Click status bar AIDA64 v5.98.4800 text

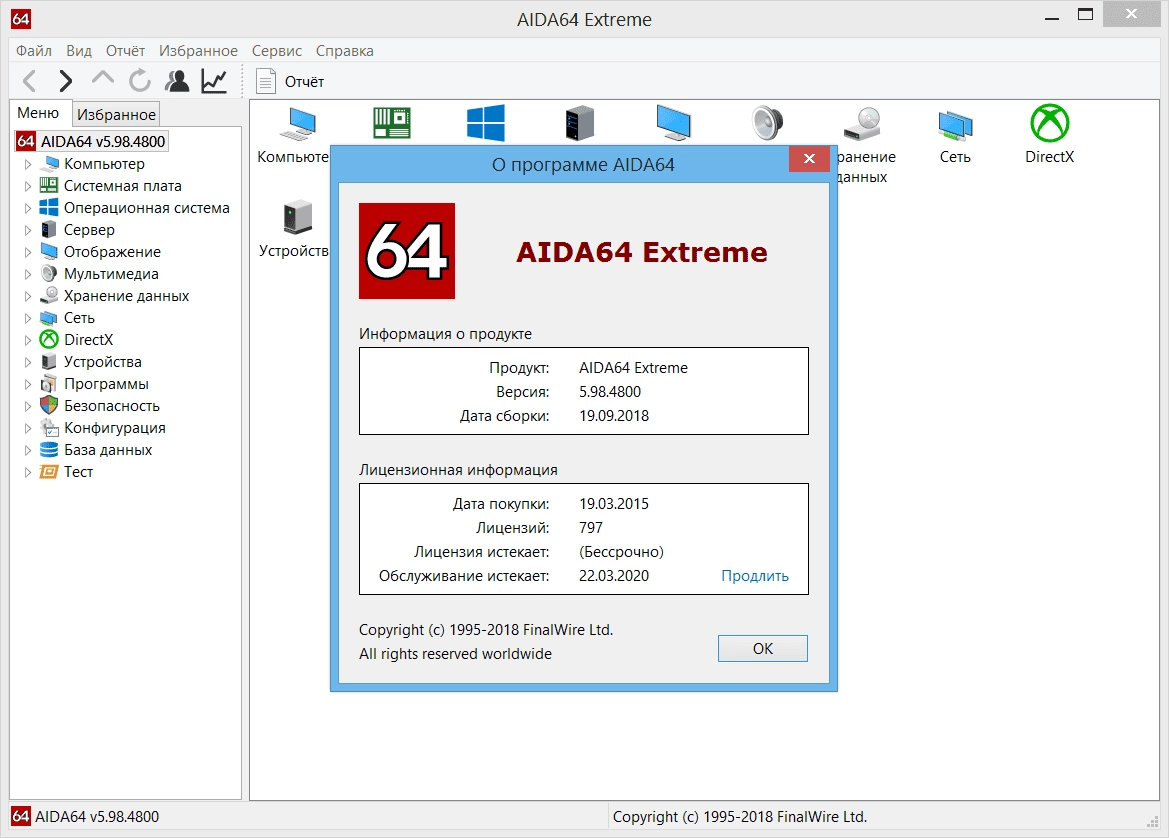tap(97, 816)
